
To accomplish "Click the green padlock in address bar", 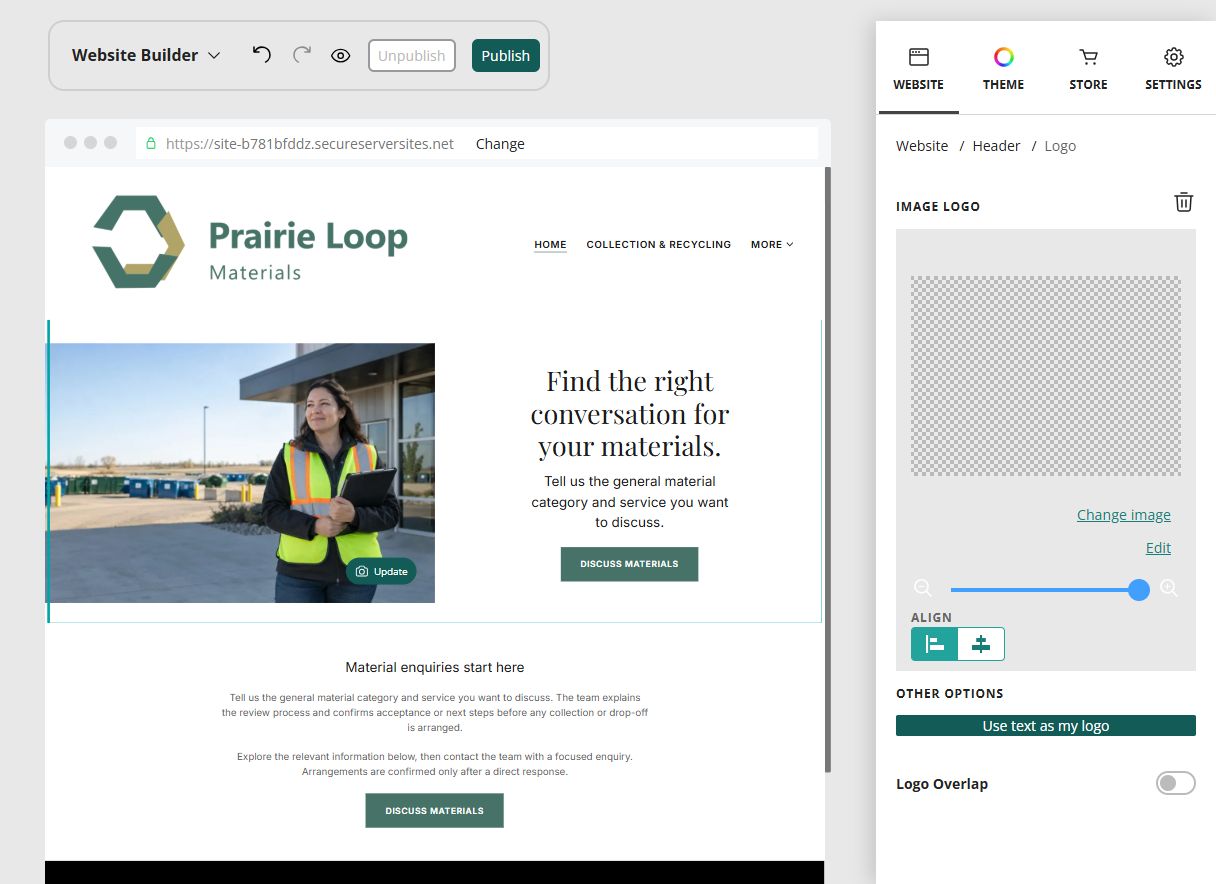I will pos(151,144).
